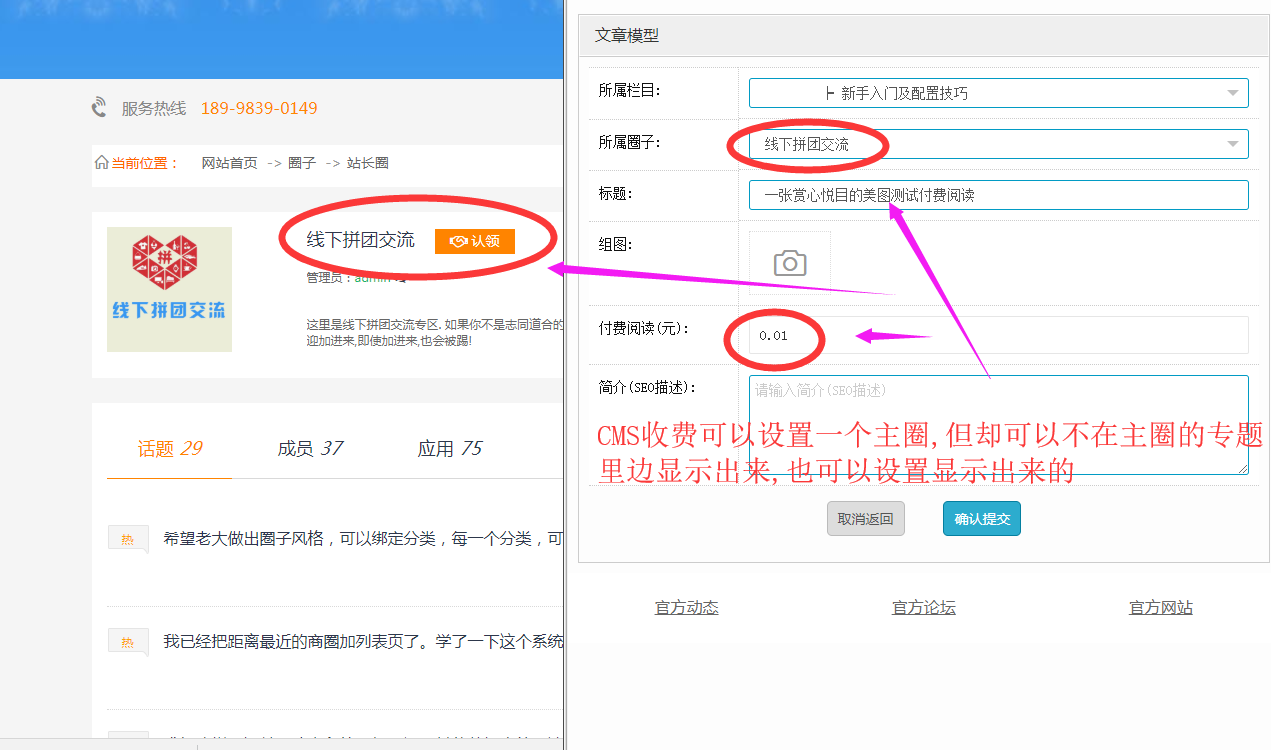Viewport: 1271px width, 750px height.
Task: Click the camera icon to upload 组图
Action: 789,263
